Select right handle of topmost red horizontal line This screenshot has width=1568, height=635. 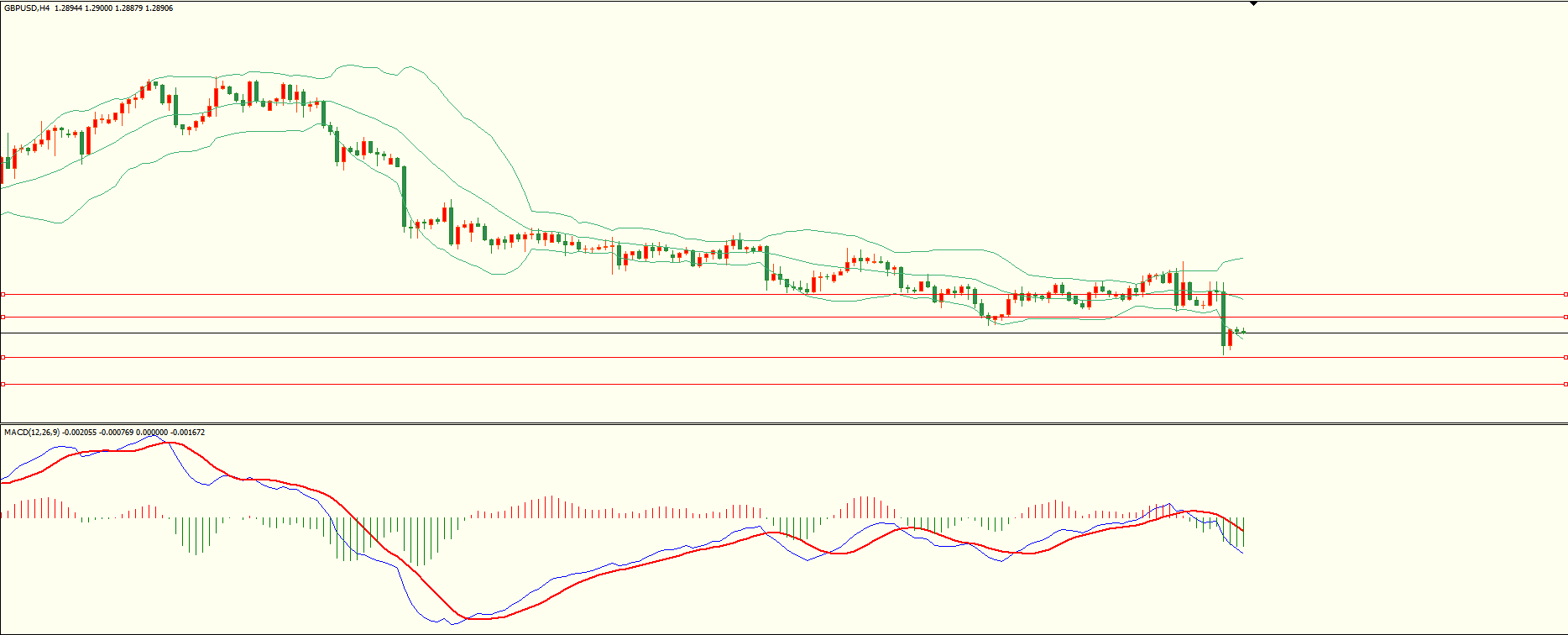pos(1565,294)
